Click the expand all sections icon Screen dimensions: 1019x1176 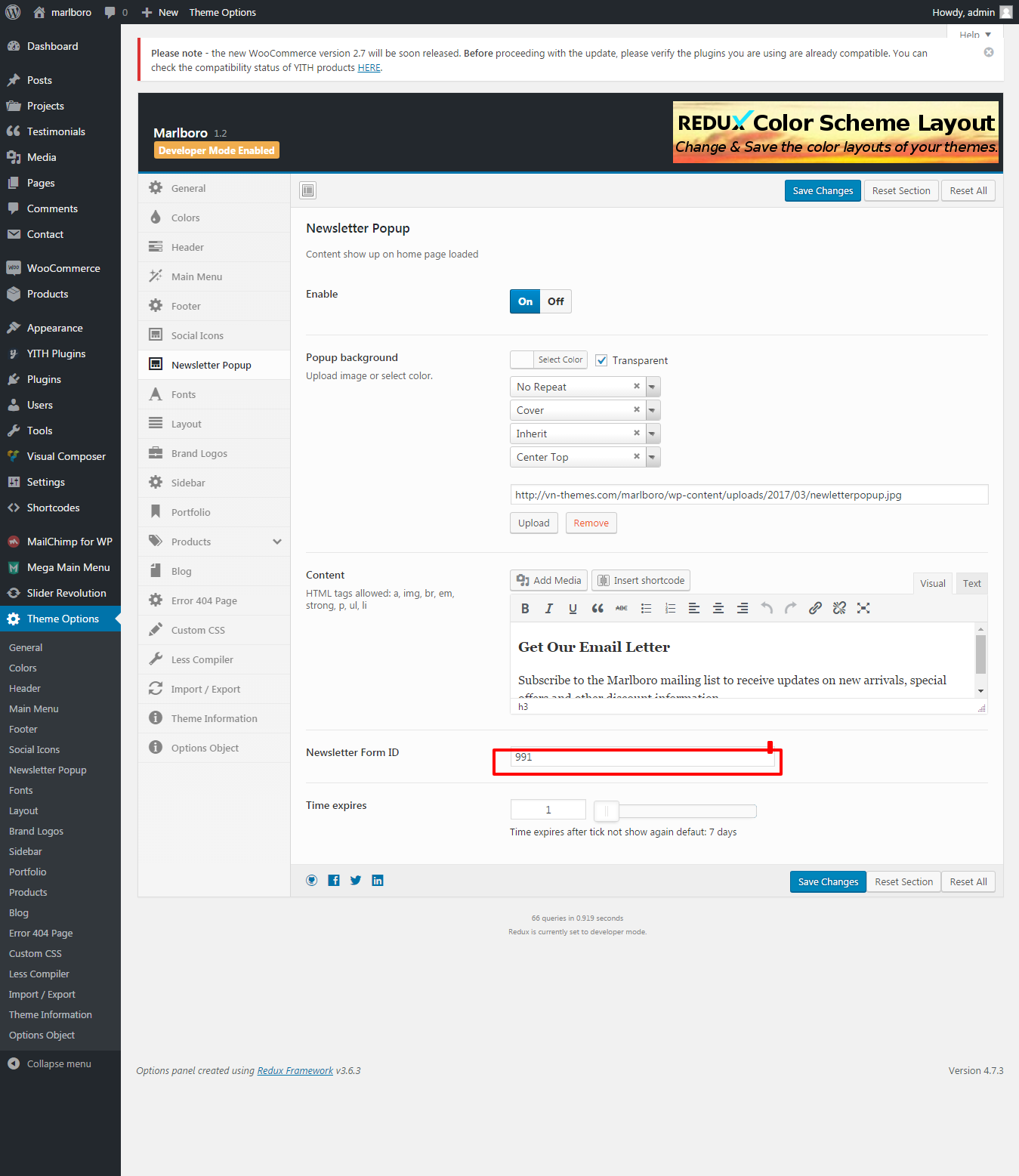(x=307, y=190)
